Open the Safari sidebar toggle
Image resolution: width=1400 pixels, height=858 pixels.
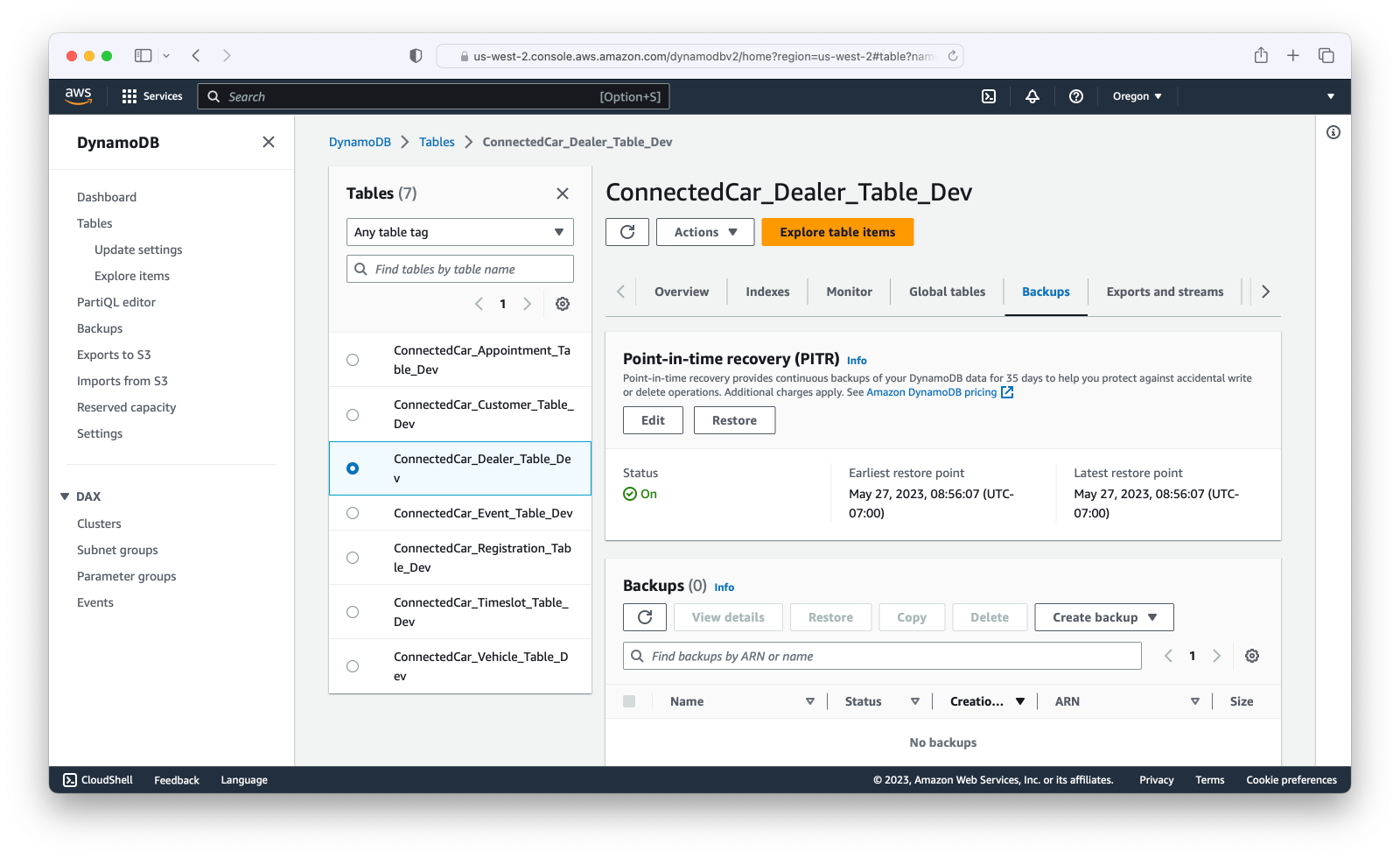click(143, 55)
